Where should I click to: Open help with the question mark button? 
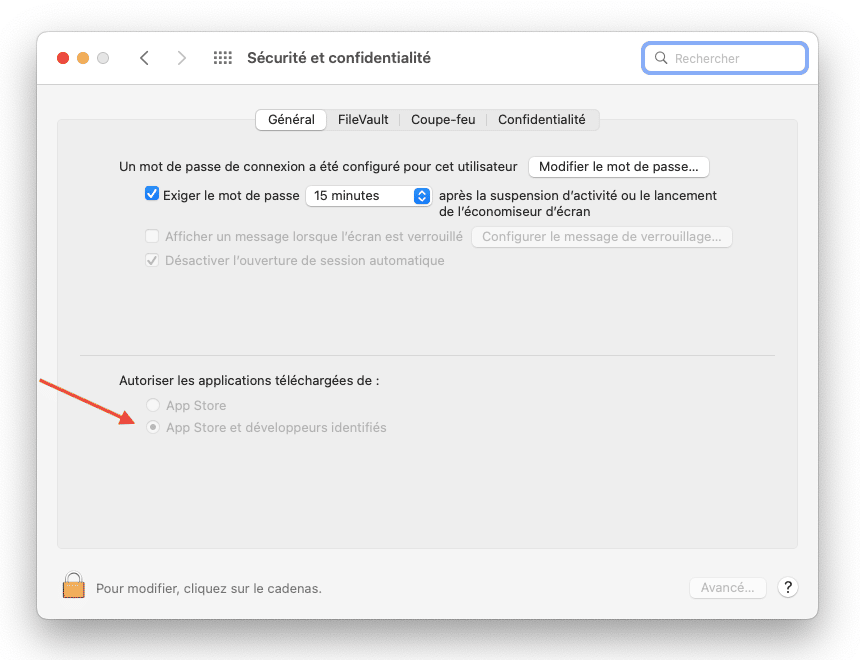788,588
